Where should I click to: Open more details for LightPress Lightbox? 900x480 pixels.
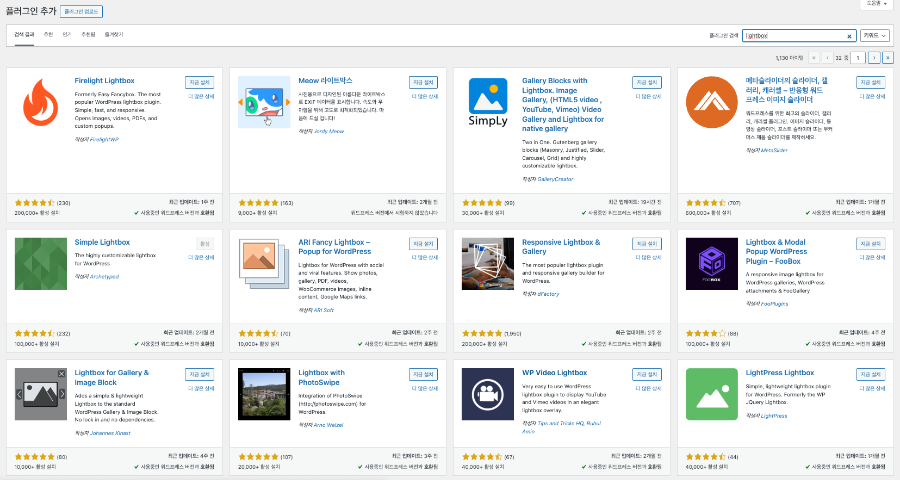pos(872,389)
